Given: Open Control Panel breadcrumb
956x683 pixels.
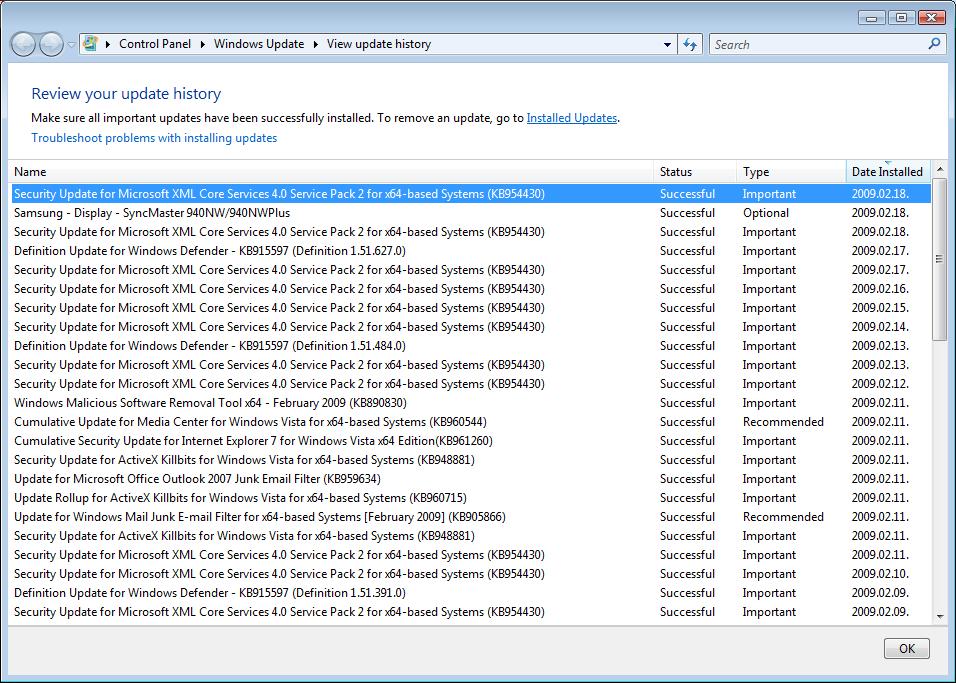Looking at the screenshot, I should coord(155,44).
